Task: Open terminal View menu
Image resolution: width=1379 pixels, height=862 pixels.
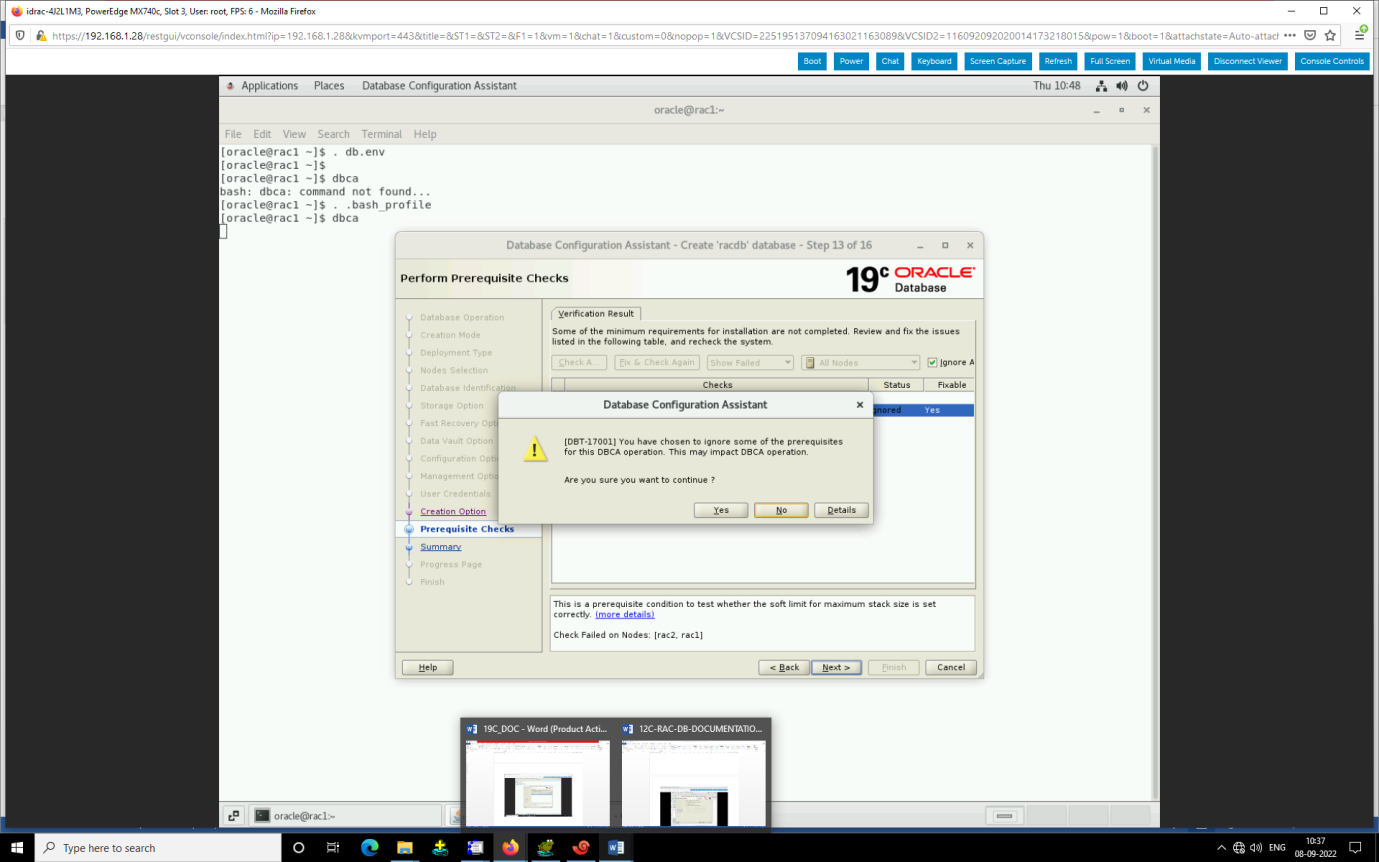Action: point(294,134)
